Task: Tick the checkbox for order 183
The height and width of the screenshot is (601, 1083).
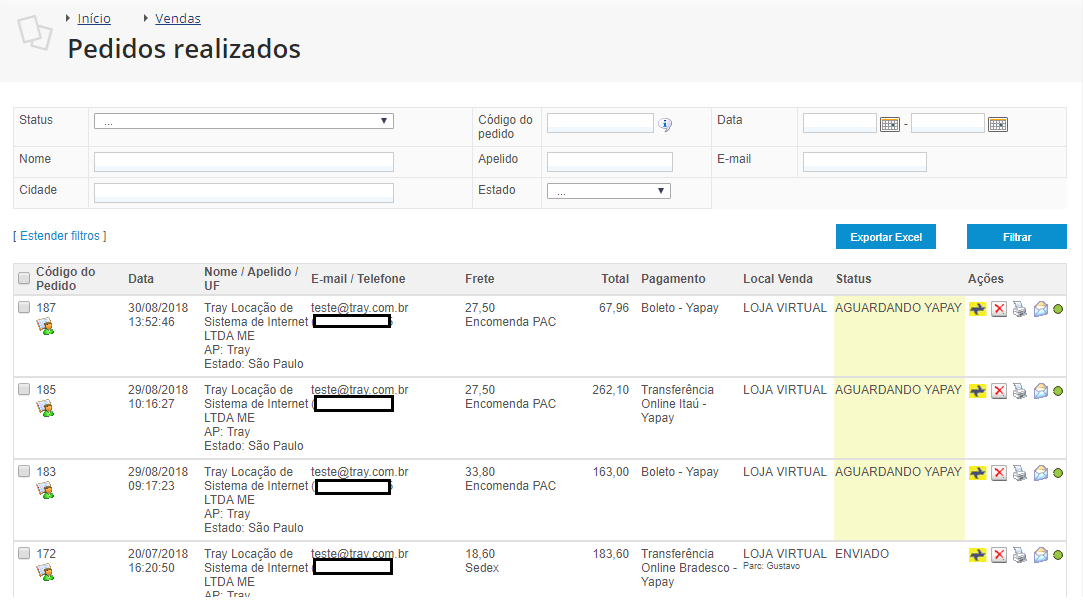Action: [24, 471]
